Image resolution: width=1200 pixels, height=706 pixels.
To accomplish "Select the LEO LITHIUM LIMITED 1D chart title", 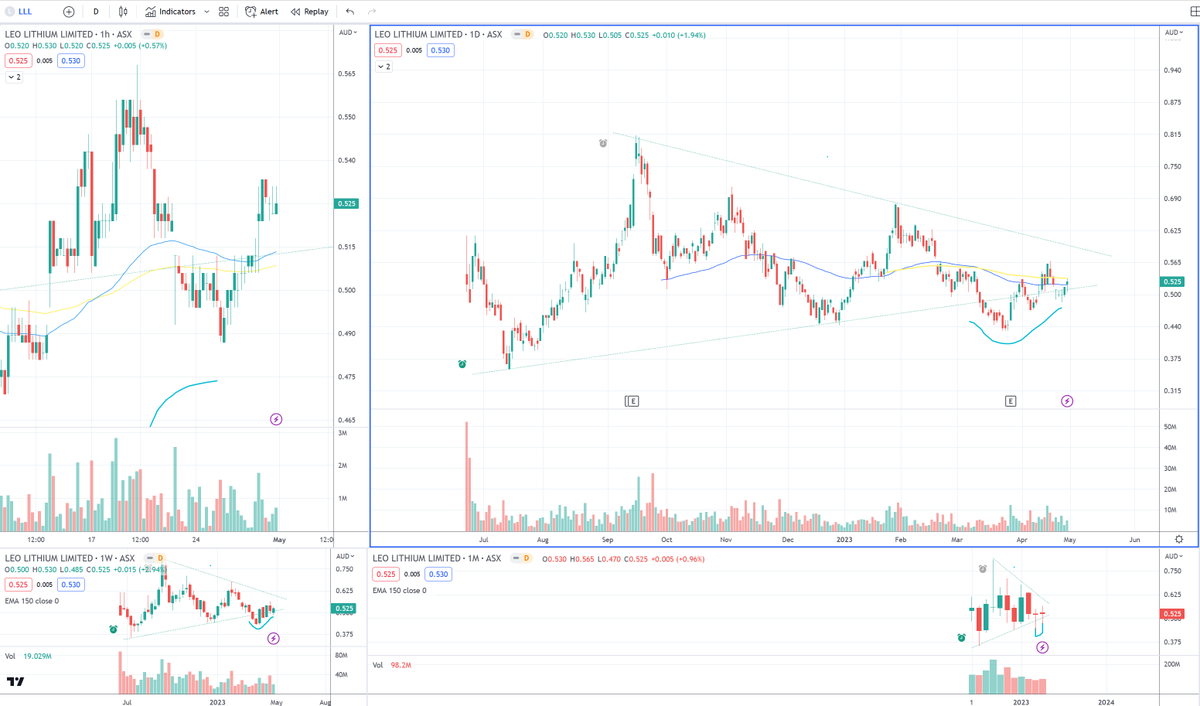I will click(x=440, y=34).
